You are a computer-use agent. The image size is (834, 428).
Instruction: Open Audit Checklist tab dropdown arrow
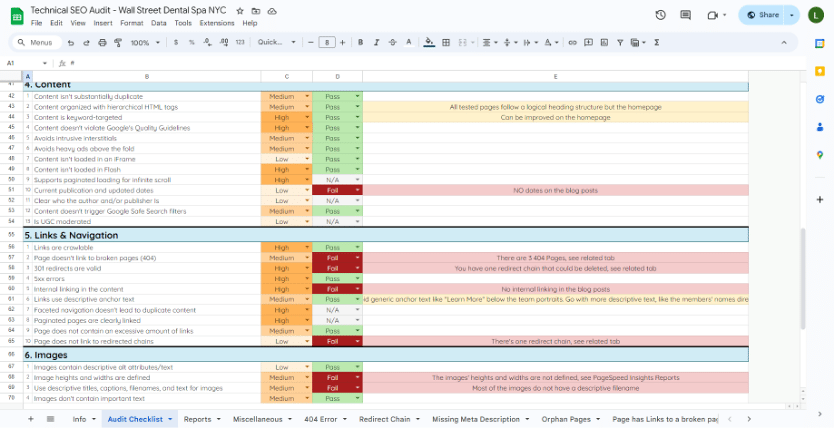click(x=171, y=419)
